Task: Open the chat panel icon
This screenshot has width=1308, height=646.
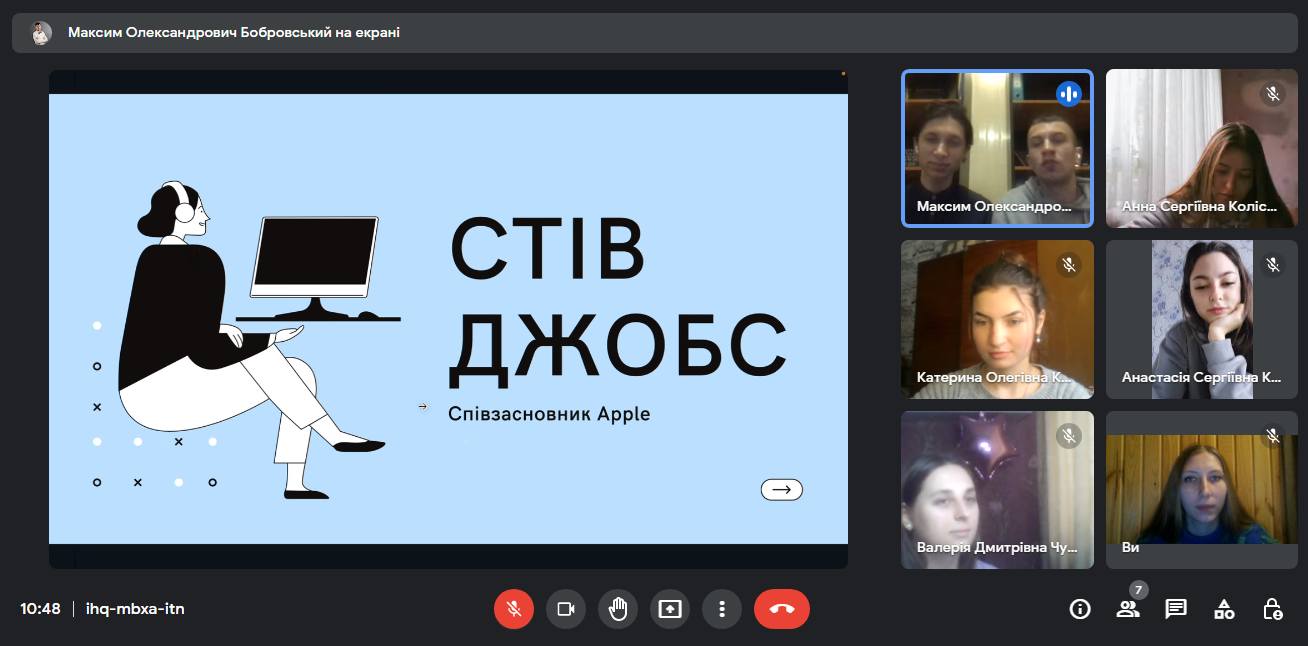Action: click(1176, 609)
